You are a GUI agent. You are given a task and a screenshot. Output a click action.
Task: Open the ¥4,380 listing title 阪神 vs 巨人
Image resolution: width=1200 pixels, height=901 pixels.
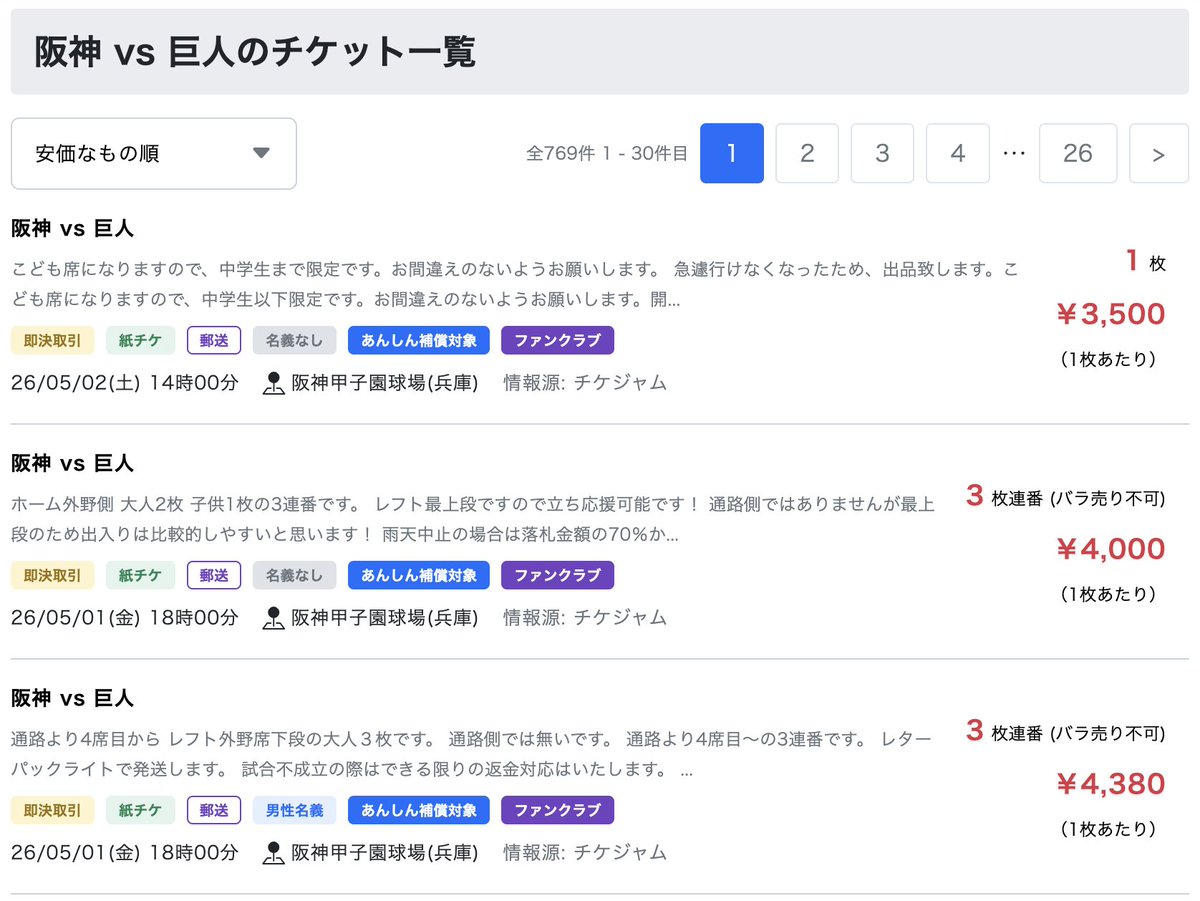[72, 699]
